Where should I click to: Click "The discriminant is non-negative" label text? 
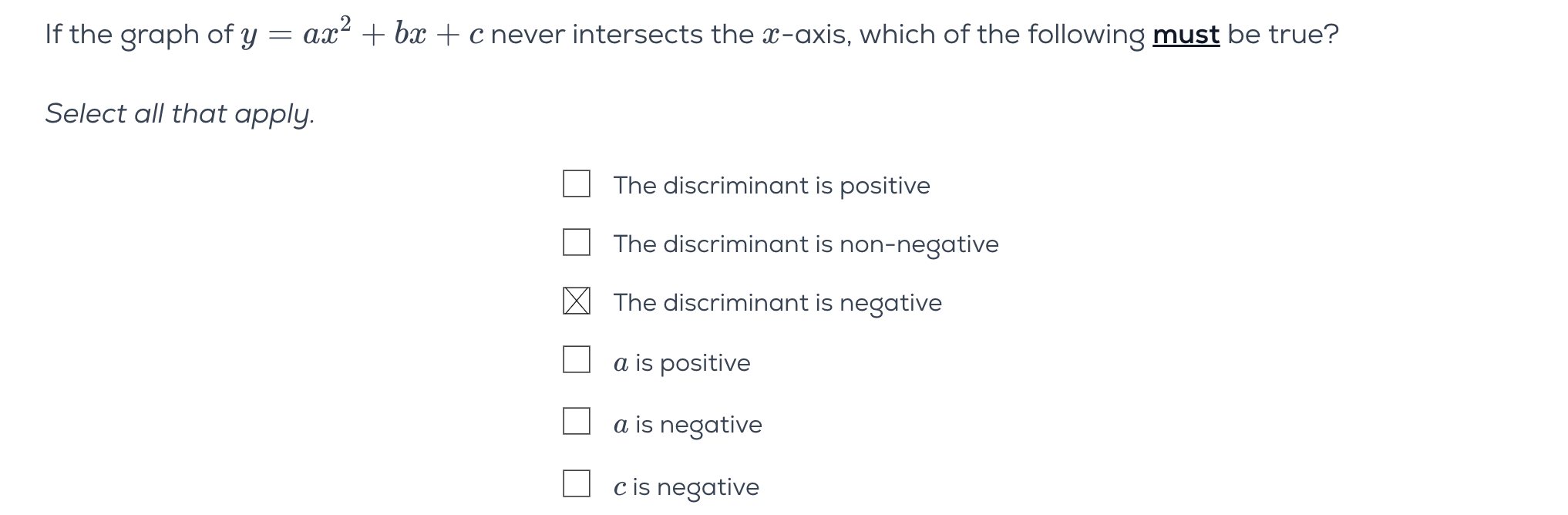806,244
